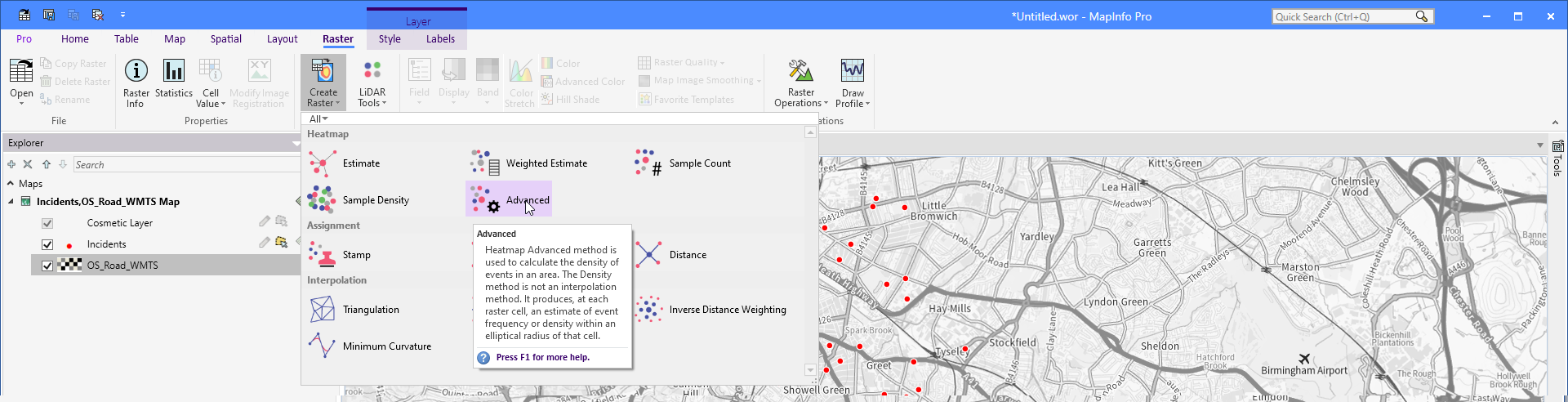Screen dimensions: 1568x402
Task: Switch to the Layout tab
Action: click(x=283, y=38)
